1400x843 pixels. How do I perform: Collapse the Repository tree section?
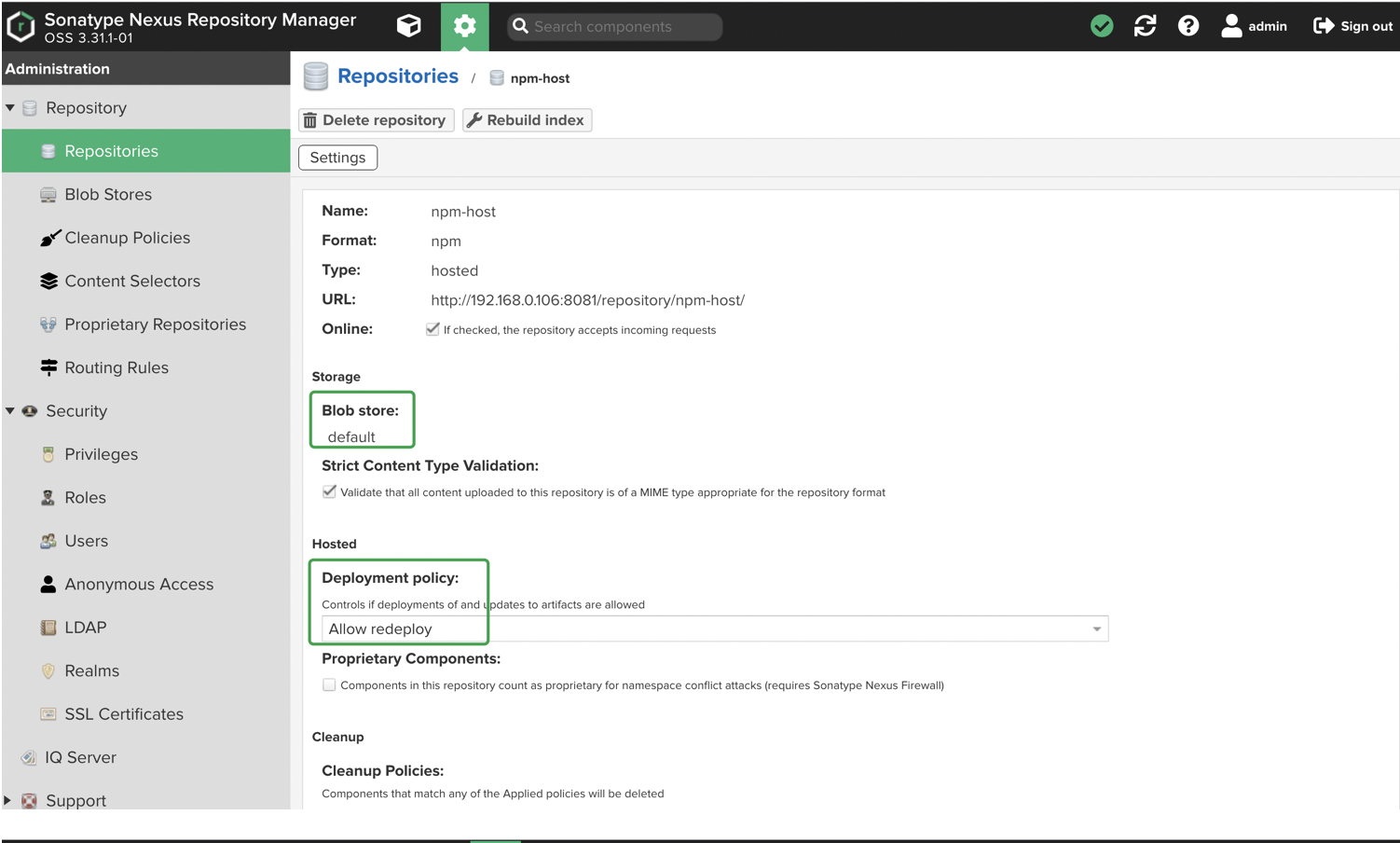coord(10,108)
